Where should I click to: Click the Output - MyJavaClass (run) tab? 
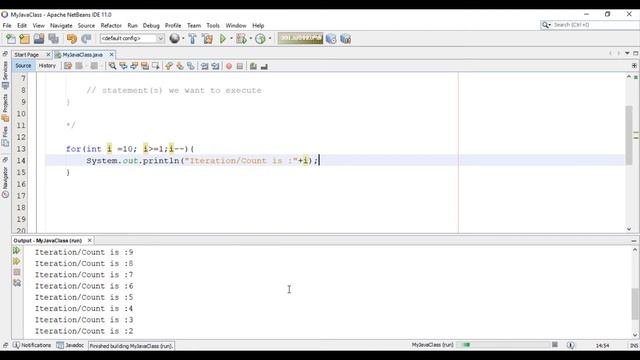[48, 240]
